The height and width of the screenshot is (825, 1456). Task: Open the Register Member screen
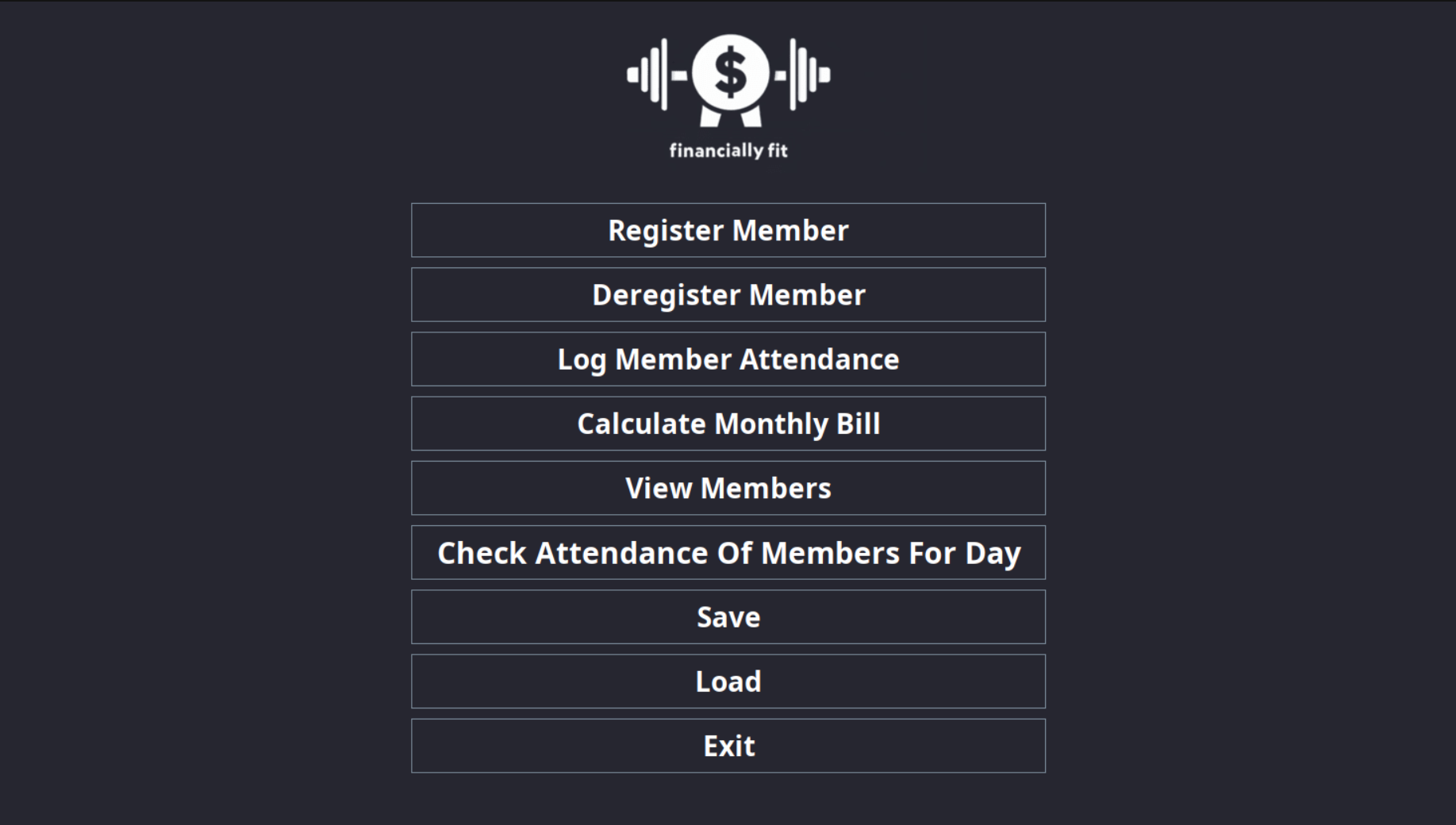click(x=728, y=230)
